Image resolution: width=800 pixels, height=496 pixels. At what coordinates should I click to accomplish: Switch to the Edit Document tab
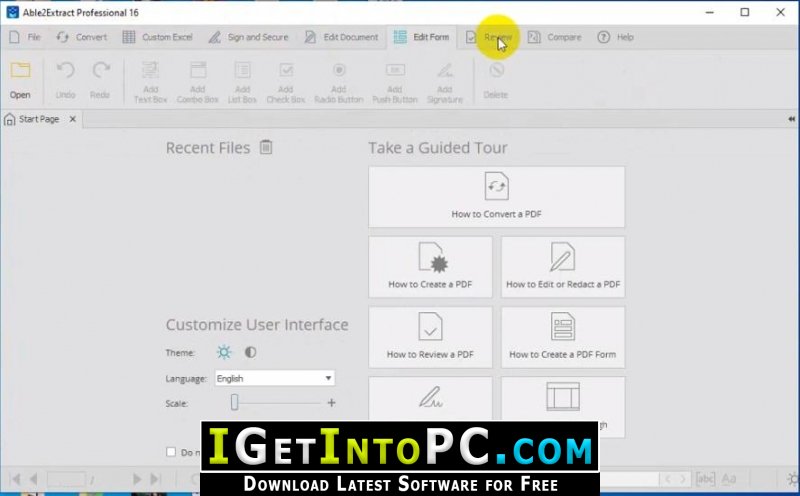click(341, 37)
